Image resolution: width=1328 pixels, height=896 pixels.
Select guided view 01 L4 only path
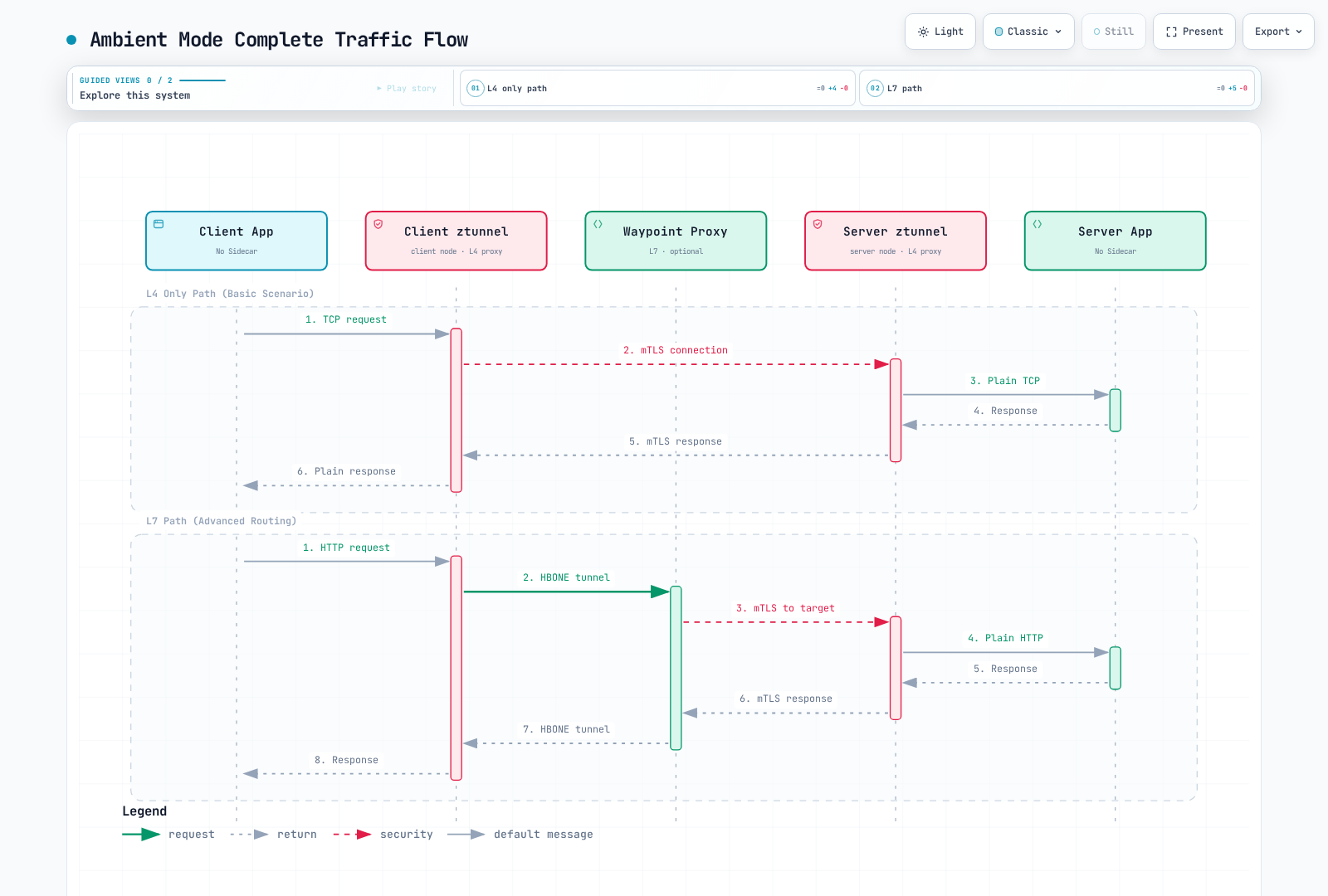(x=657, y=88)
